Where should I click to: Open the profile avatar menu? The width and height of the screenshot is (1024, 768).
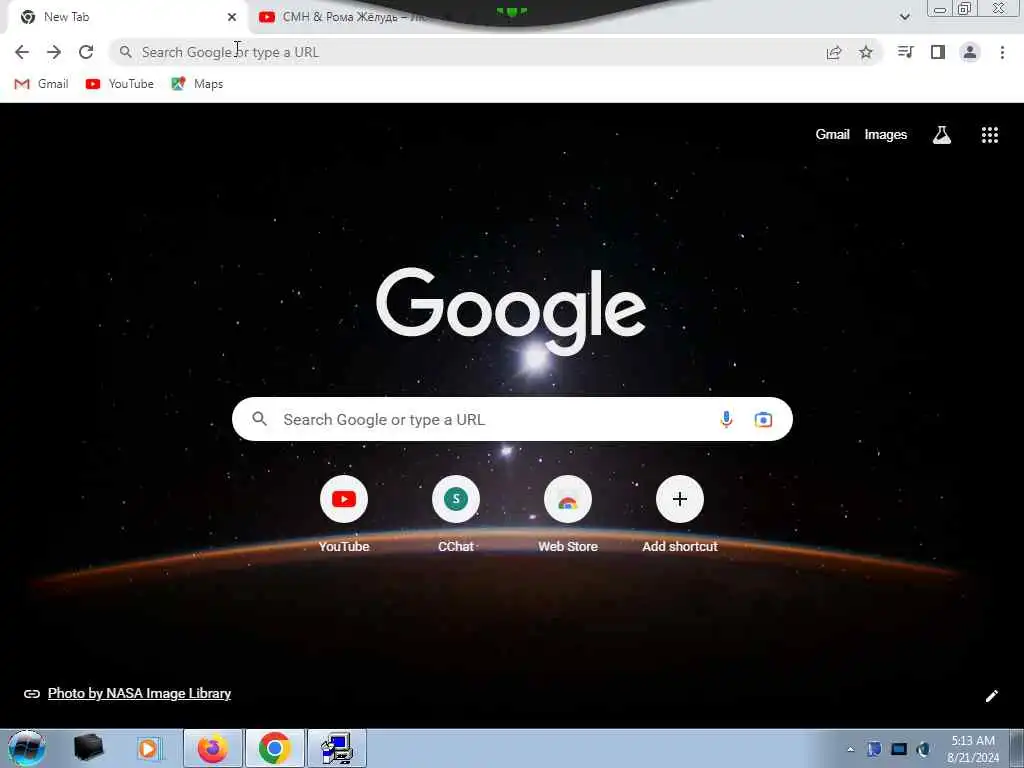970,52
